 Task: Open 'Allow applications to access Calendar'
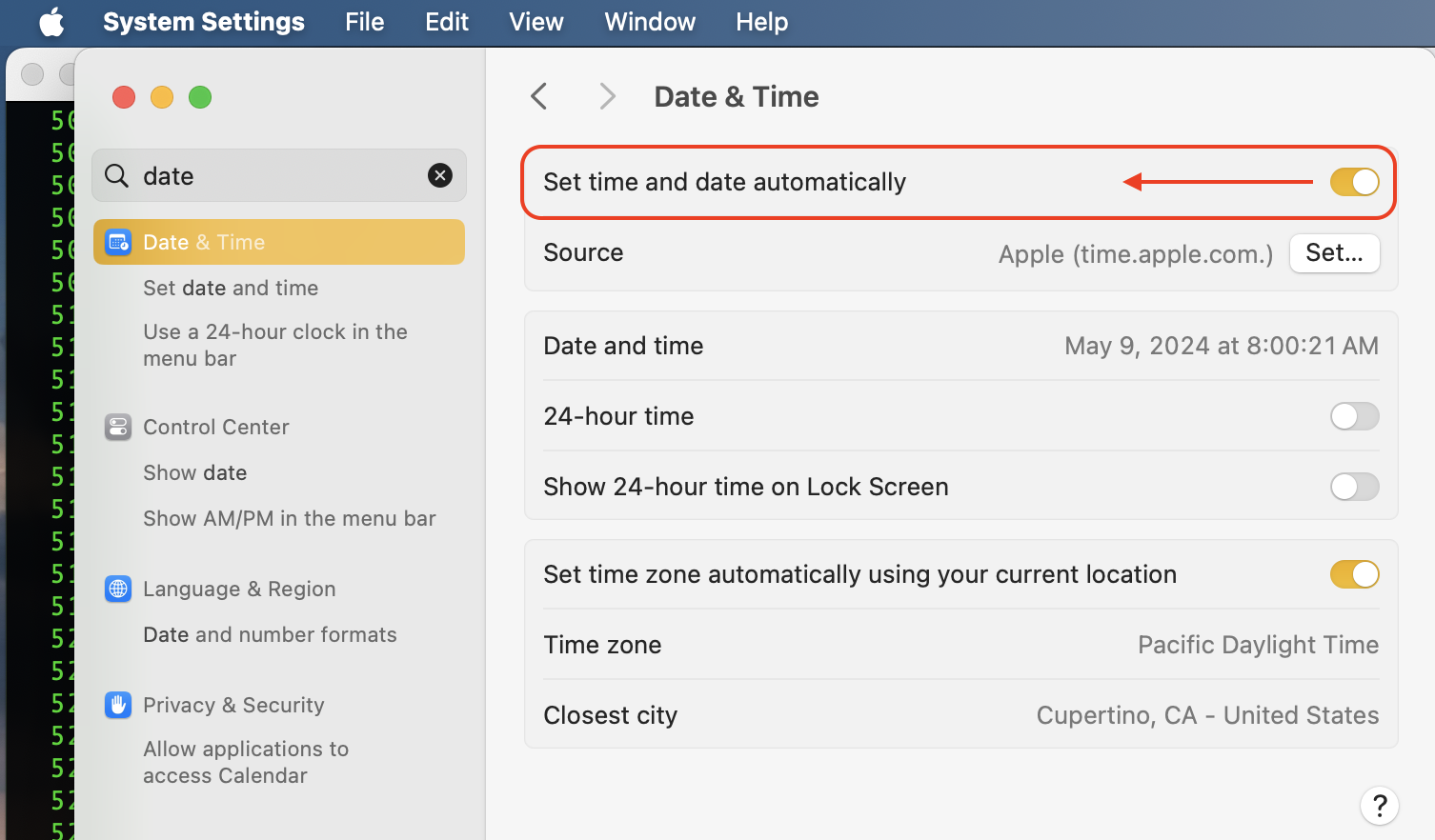click(x=246, y=762)
